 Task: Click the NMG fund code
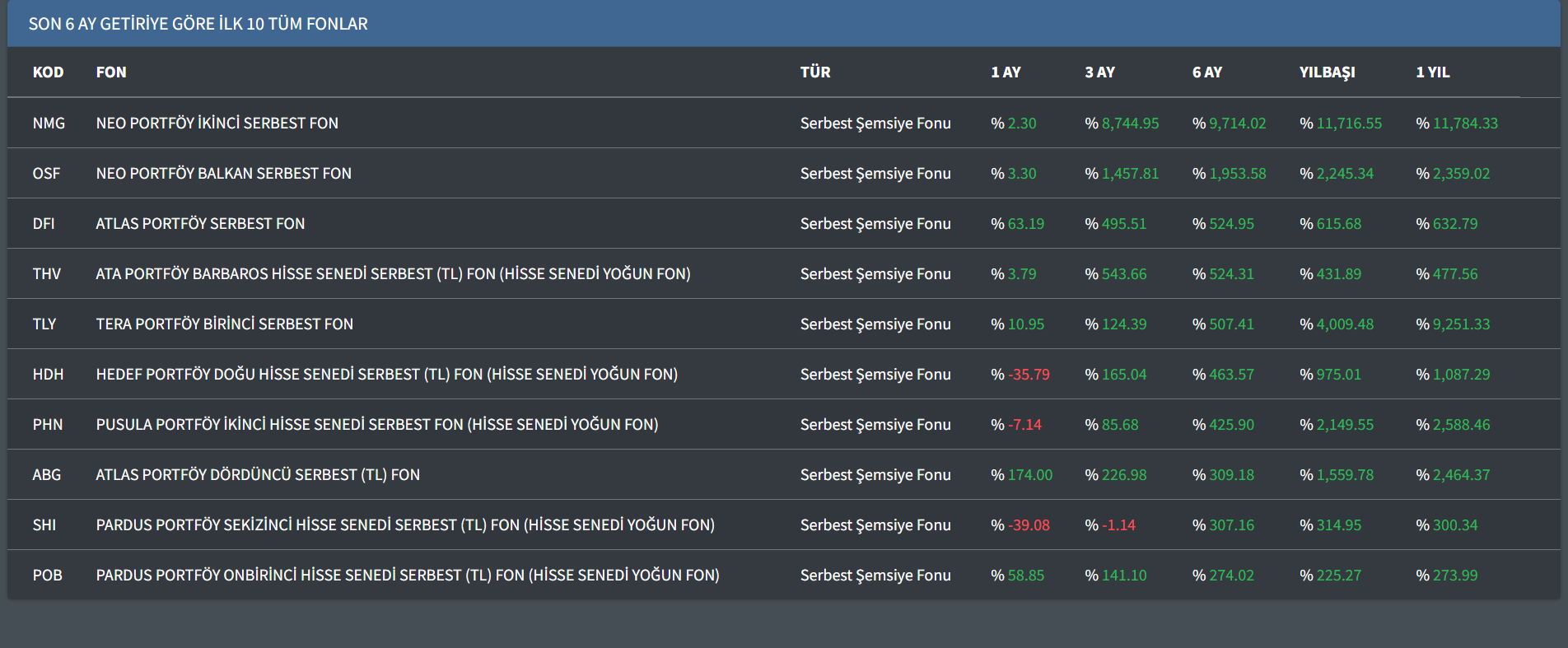click(x=49, y=124)
